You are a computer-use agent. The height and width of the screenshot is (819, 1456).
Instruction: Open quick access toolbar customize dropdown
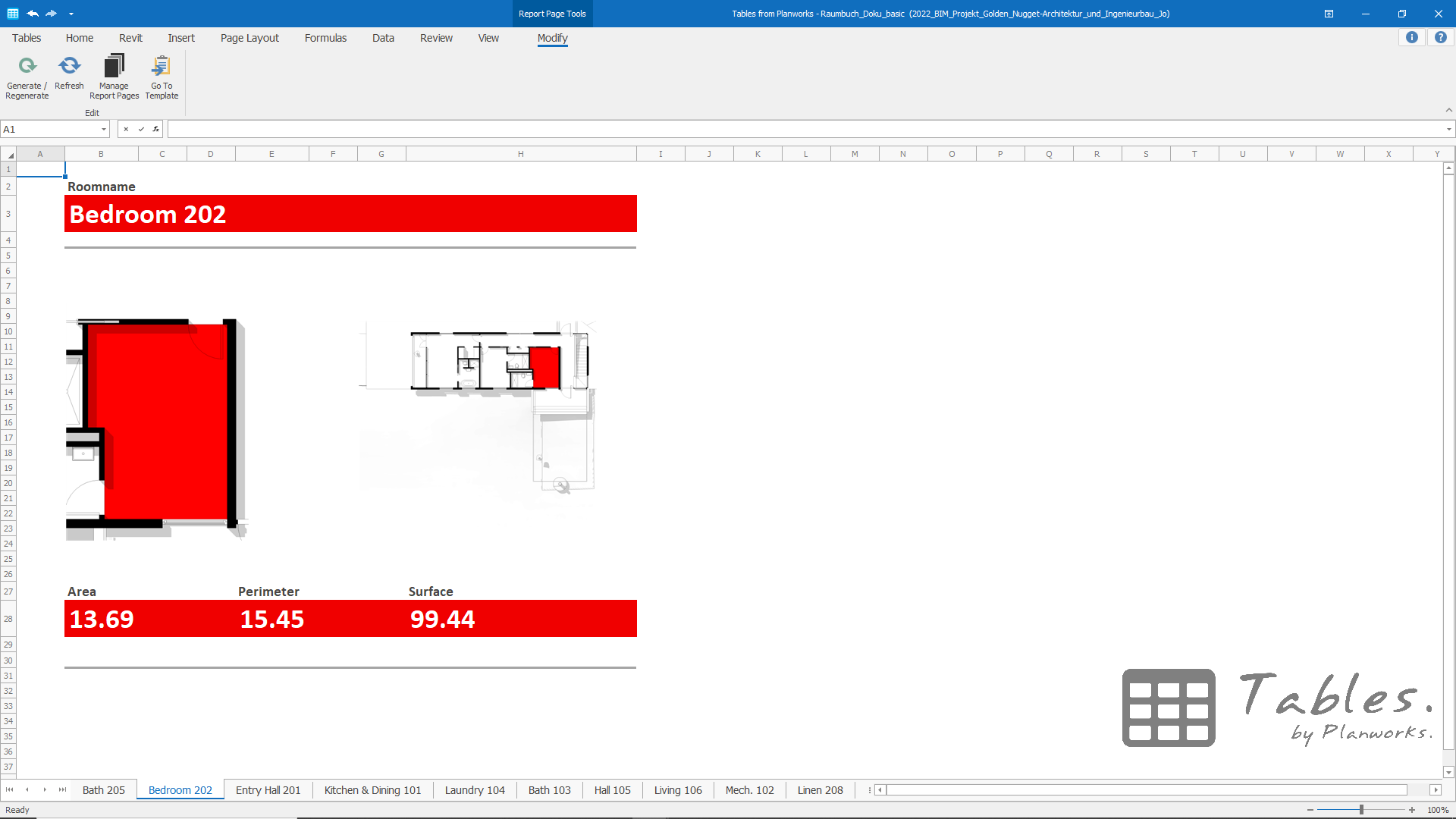71,14
